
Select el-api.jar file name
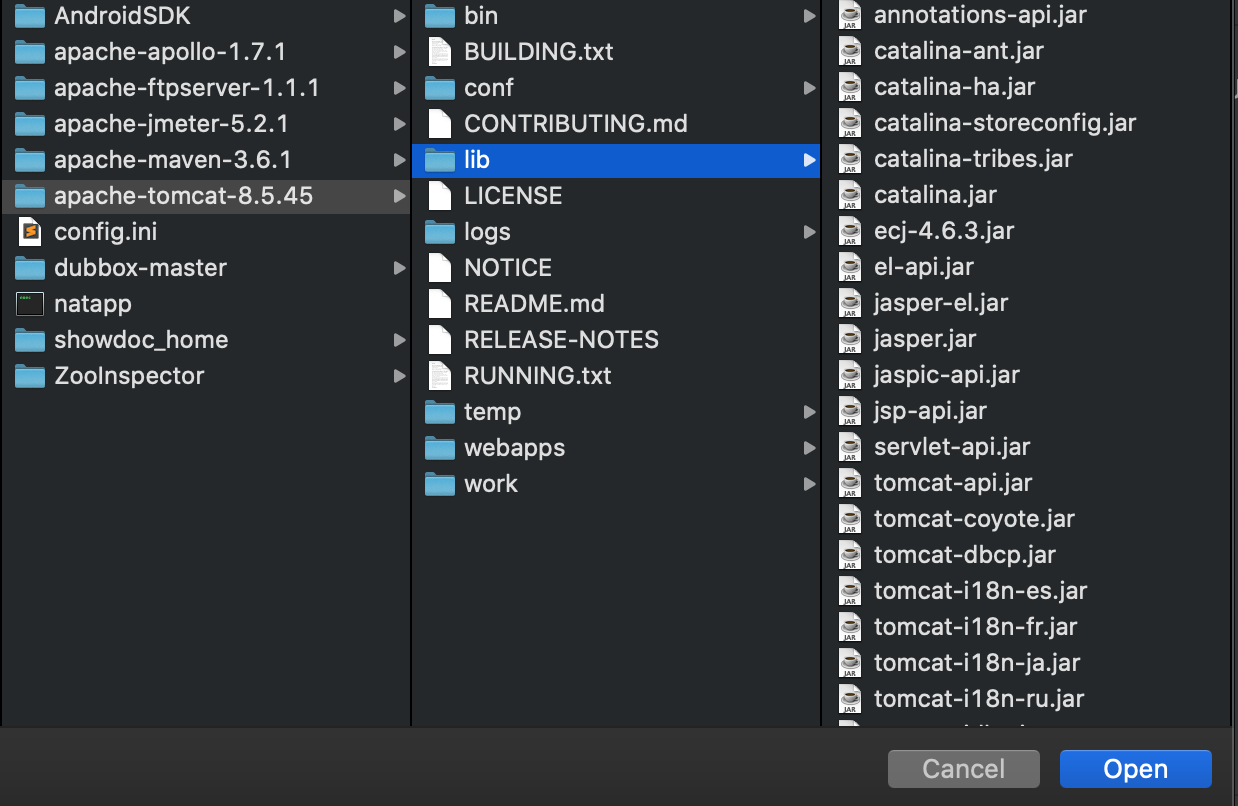point(924,267)
